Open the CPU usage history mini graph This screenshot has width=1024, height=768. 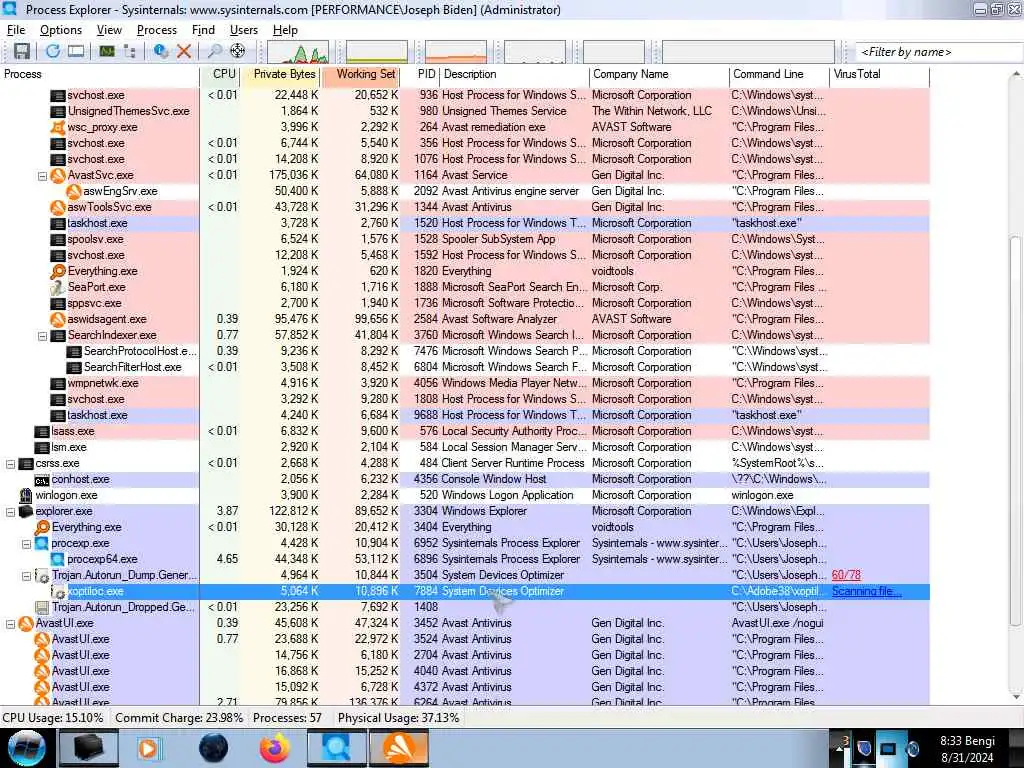(298, 52)
